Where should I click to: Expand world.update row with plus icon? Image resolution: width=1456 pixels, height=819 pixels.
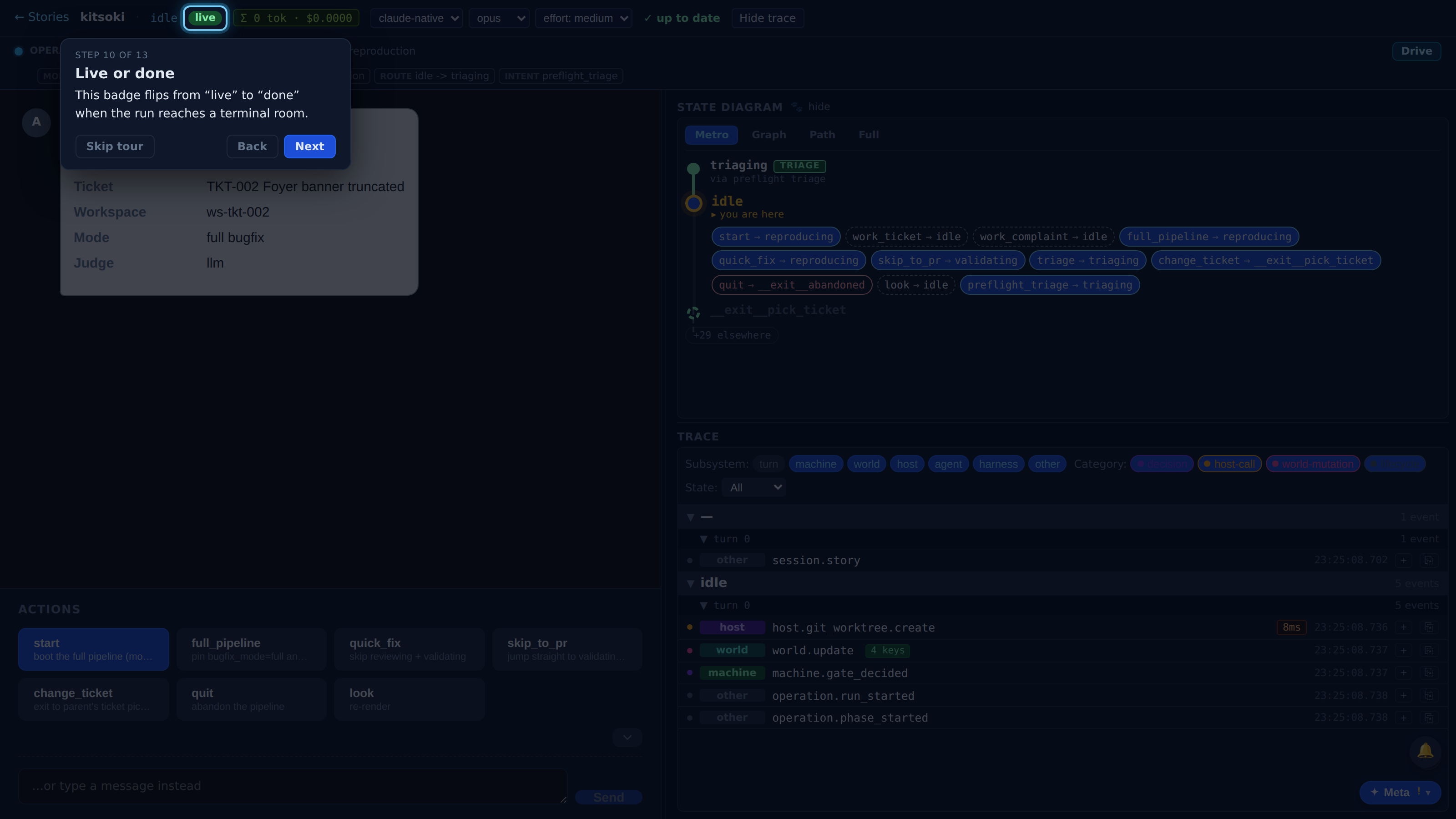tap(1403, 651)
